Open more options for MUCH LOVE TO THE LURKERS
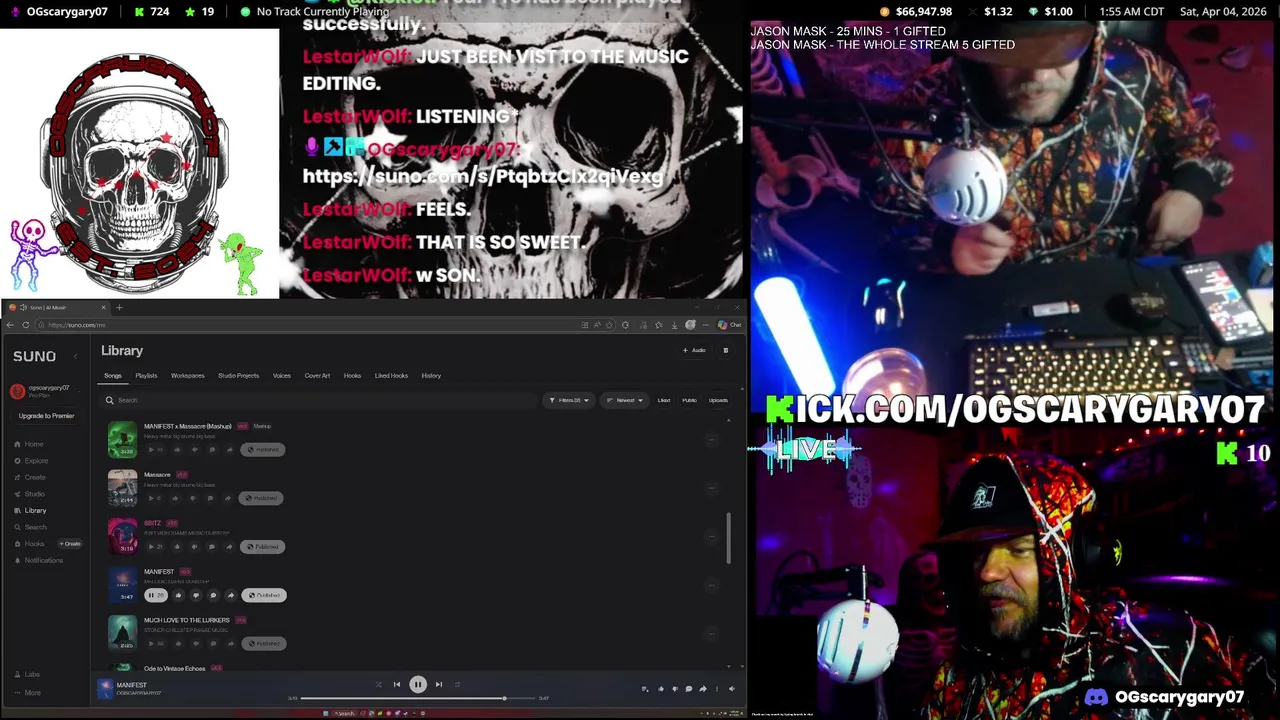Viewport: 1280px width, 720px height. tap(712, 633)
